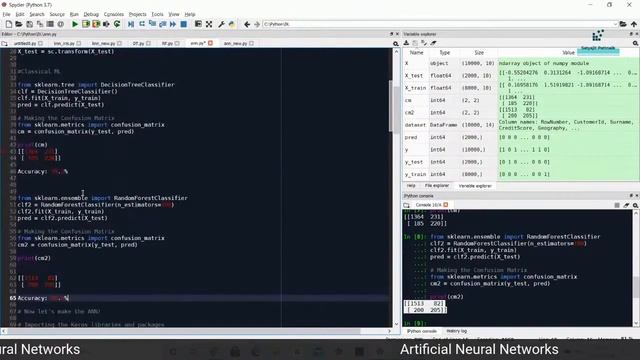The width and height of the screenshot is (640, 360).
Task: Select the X_train variable row
Action: coord(521,88)
